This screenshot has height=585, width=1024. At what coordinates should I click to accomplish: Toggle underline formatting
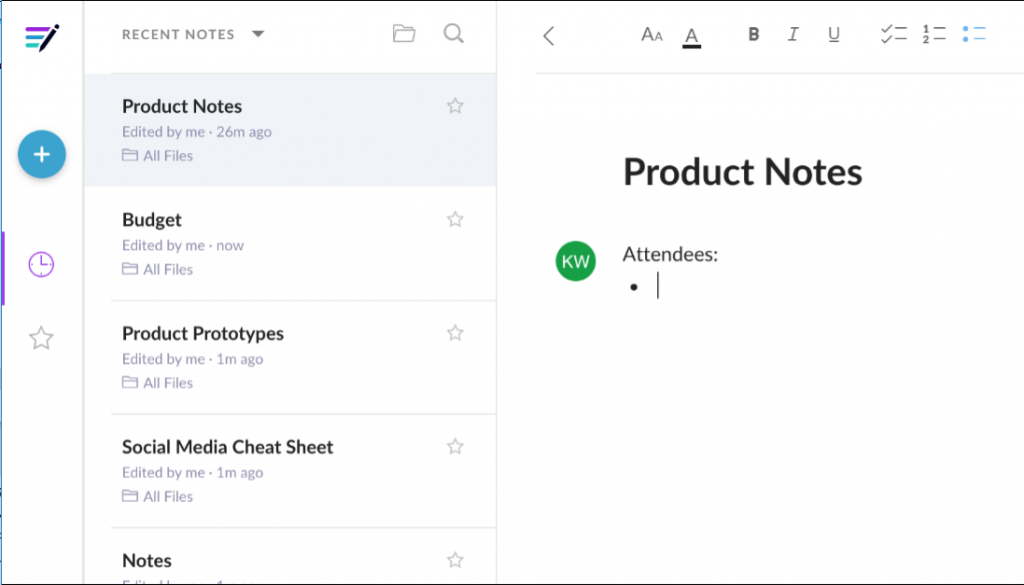click(x=833, y=34)
